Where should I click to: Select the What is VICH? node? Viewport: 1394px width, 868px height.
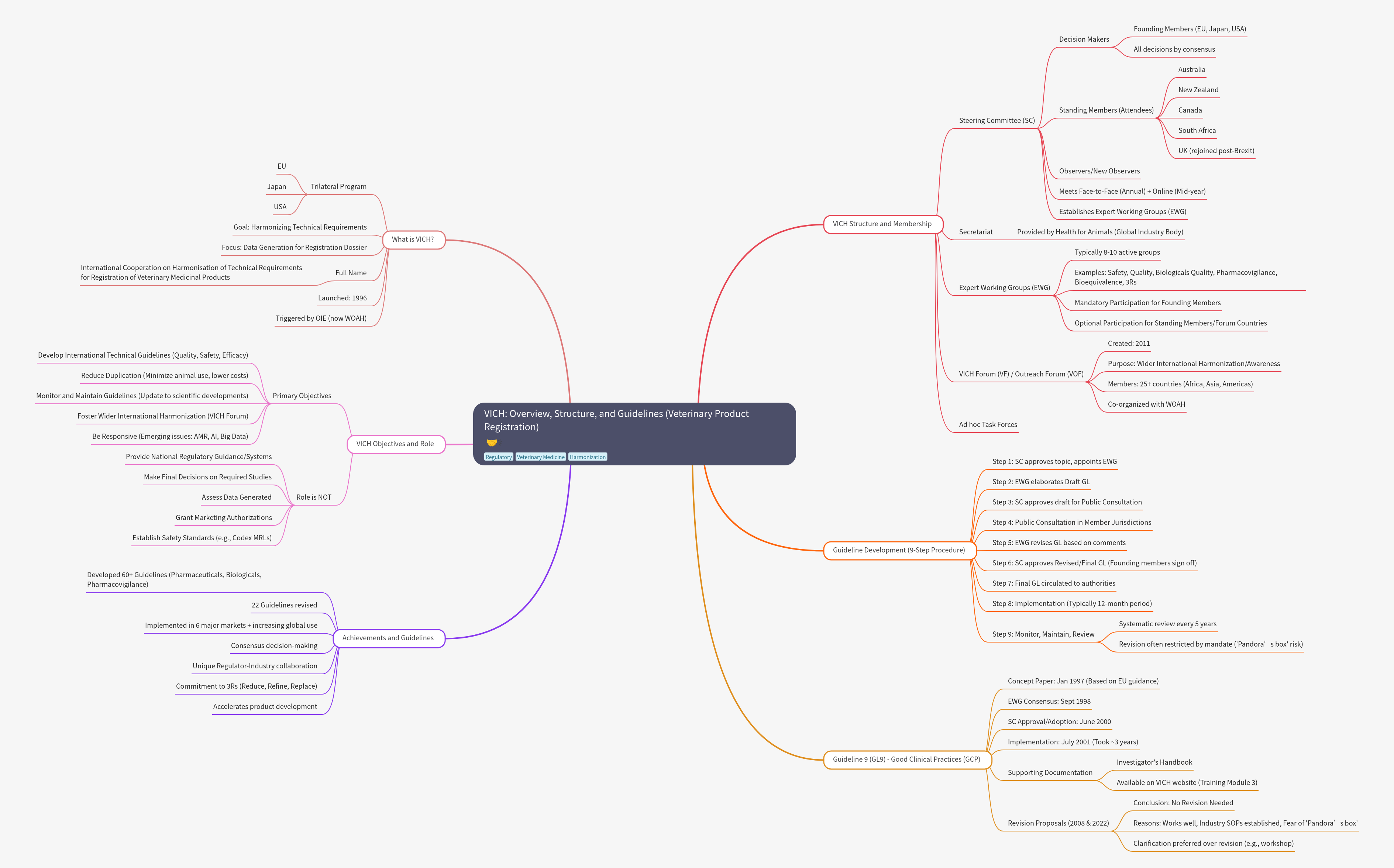[x=413, y=240]
